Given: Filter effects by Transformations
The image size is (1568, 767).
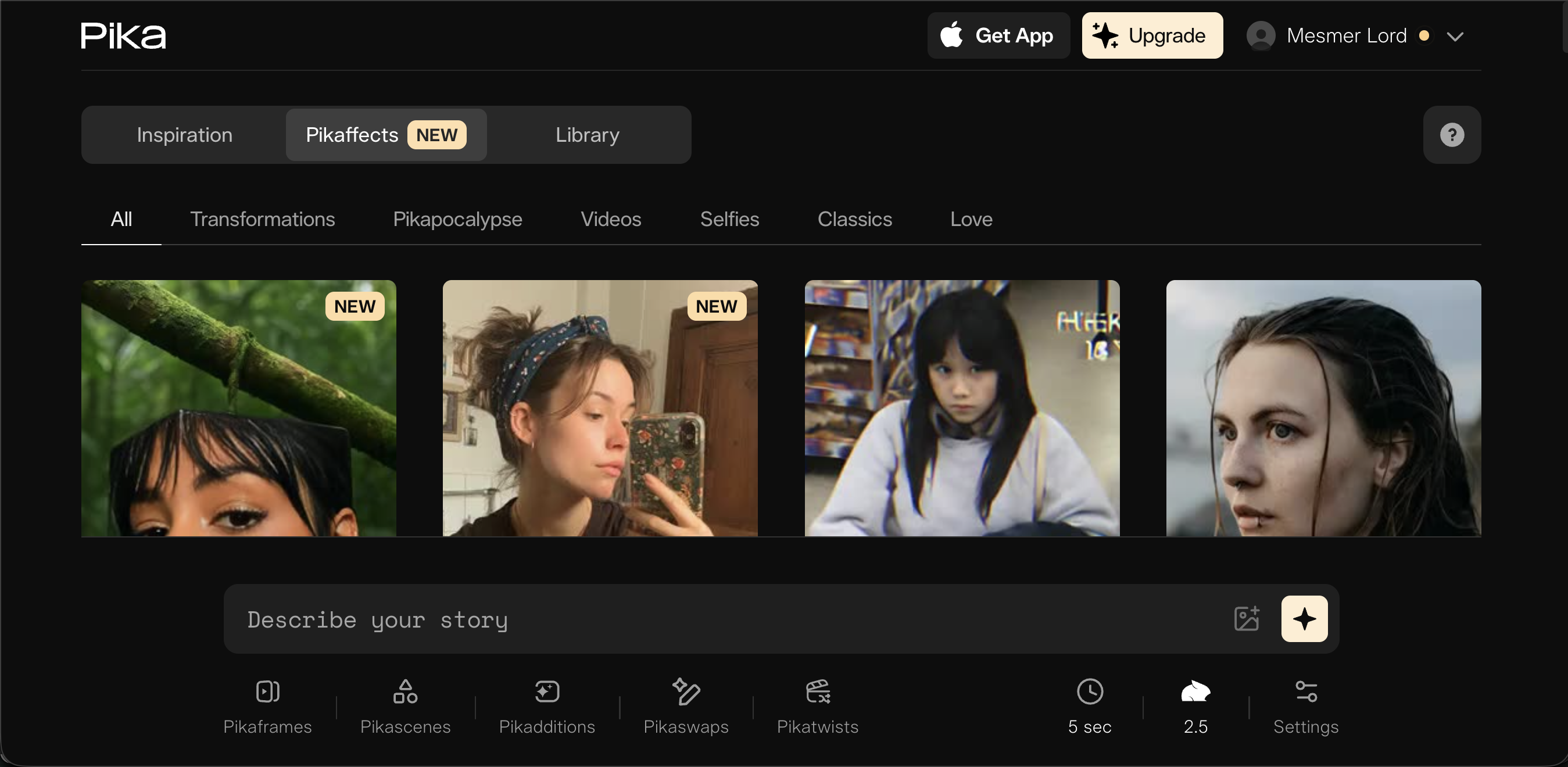Looking at the screenshot, I should click(x=262, y=219).
